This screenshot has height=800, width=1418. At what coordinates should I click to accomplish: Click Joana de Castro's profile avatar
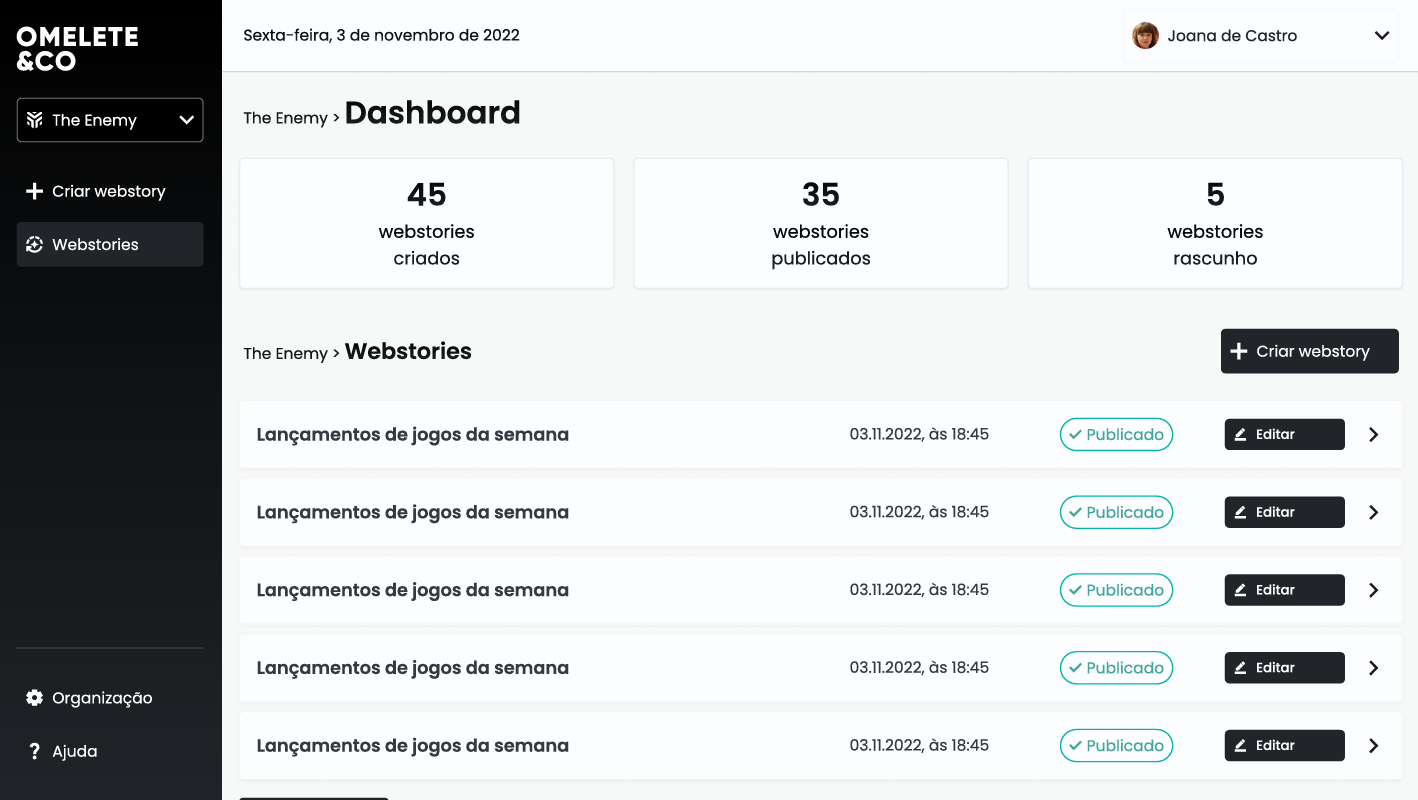(x=1144, y=35)
